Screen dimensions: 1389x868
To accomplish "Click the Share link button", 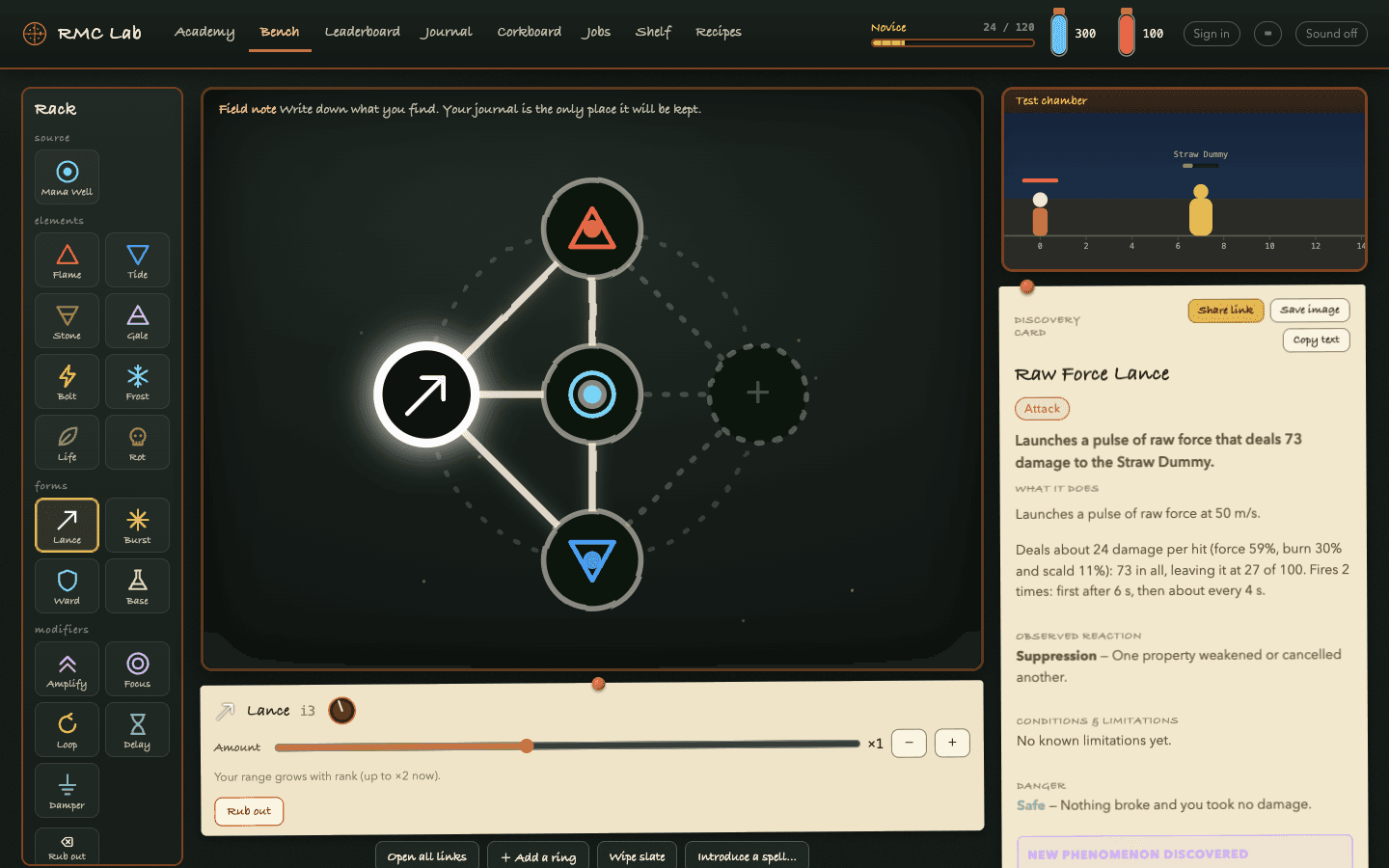I will 1226,311.
